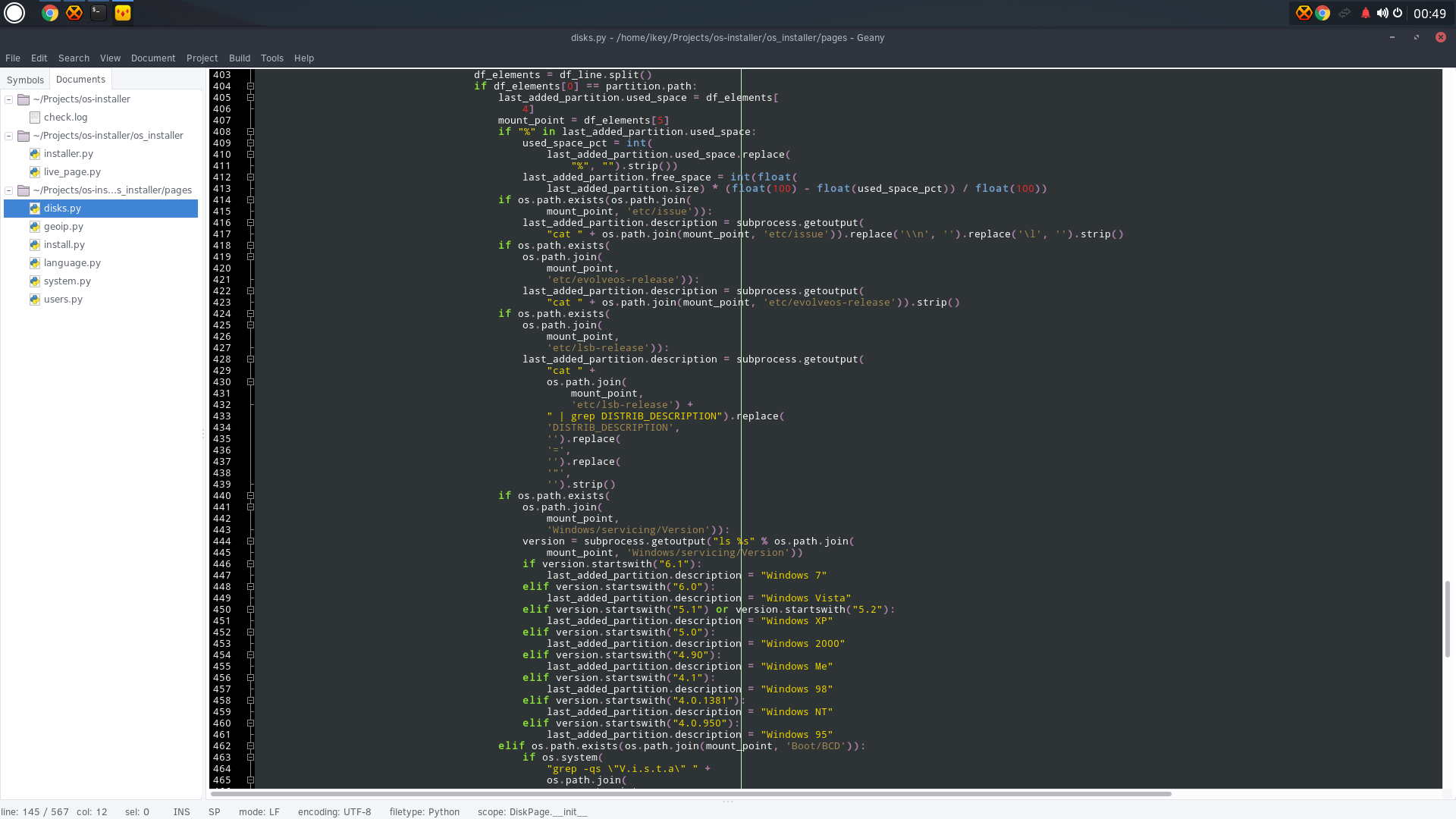
Task: Open live_page.py from the documents list
Action: click(72, 172)
